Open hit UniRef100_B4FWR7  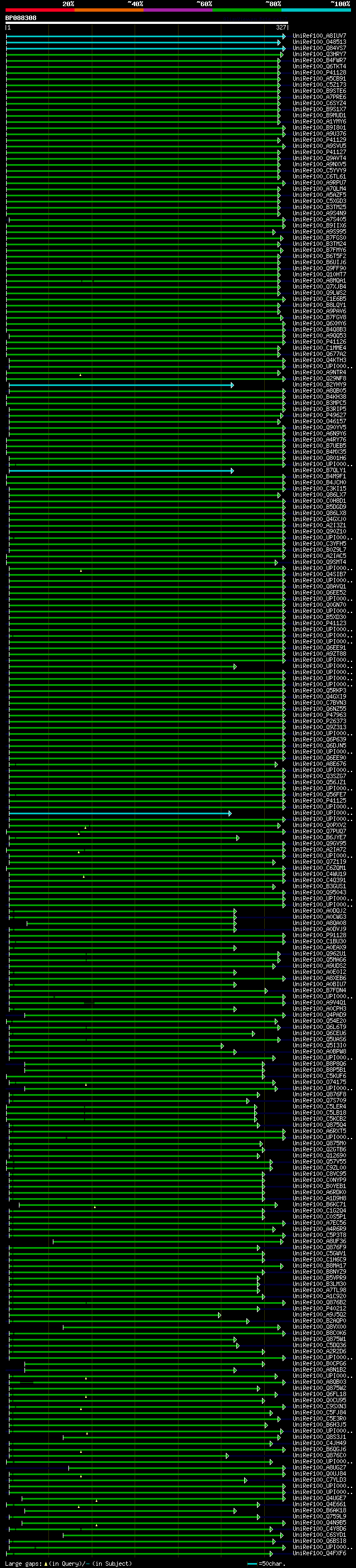(319, 60)
